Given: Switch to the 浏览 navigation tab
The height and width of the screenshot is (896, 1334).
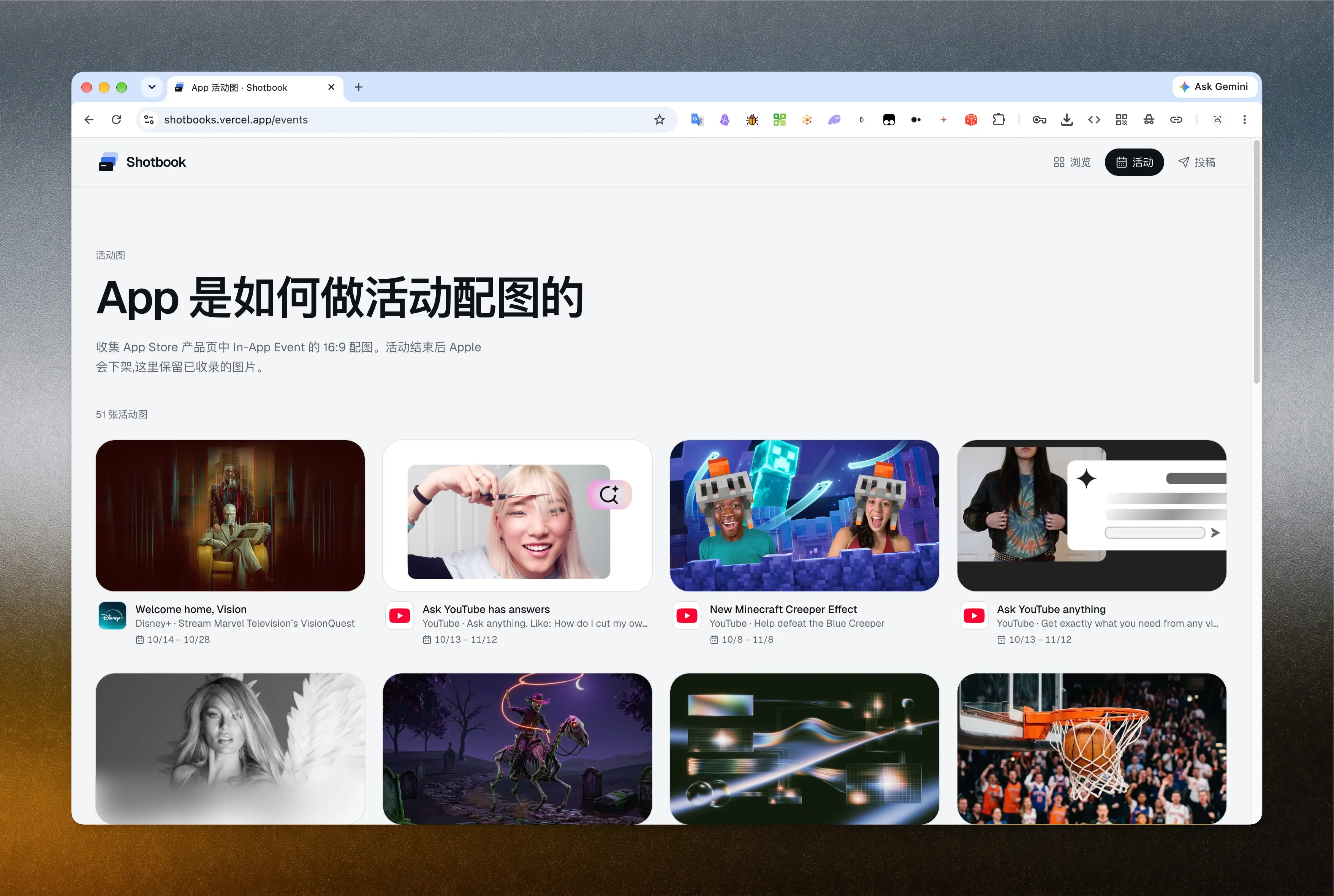Looking at the screenshot, I should click(x=1072, y=162).
